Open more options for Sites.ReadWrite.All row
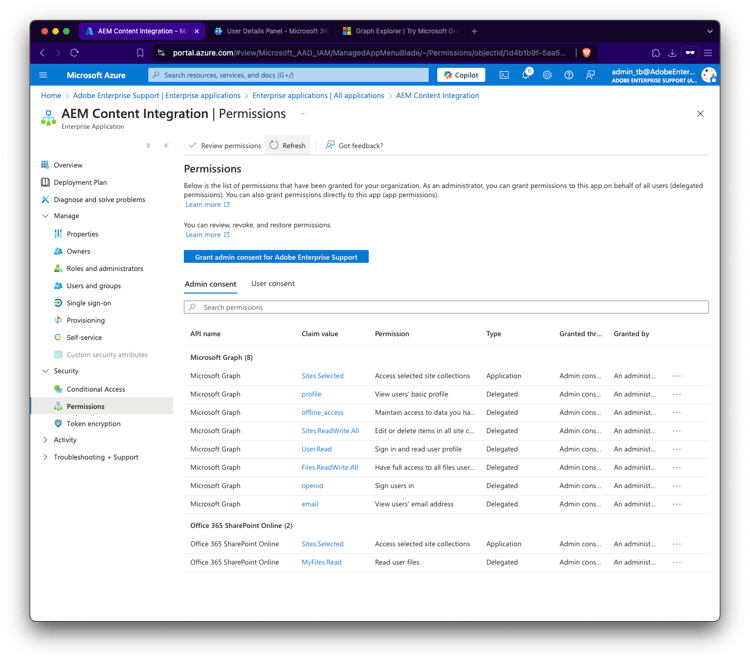Screen dimensions: 750x661 [676, 431]
